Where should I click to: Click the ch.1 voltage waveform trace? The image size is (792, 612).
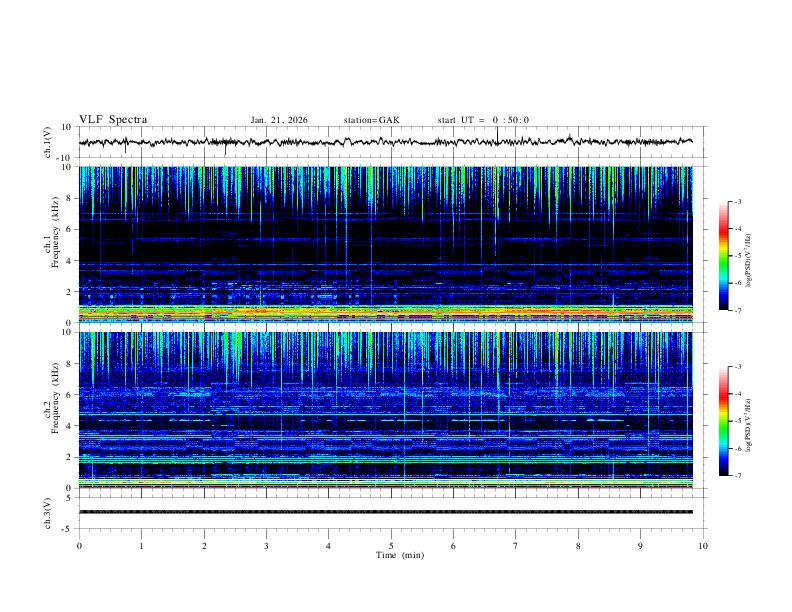[385, 142]
